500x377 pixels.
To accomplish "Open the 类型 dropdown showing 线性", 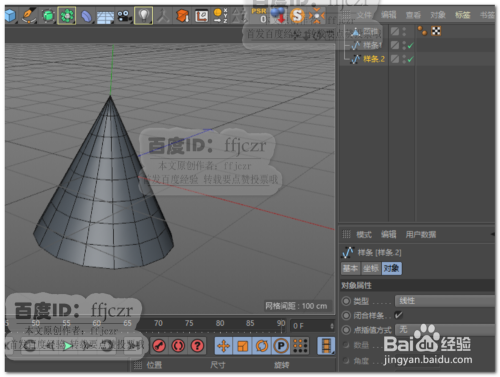I will point(445,301).
